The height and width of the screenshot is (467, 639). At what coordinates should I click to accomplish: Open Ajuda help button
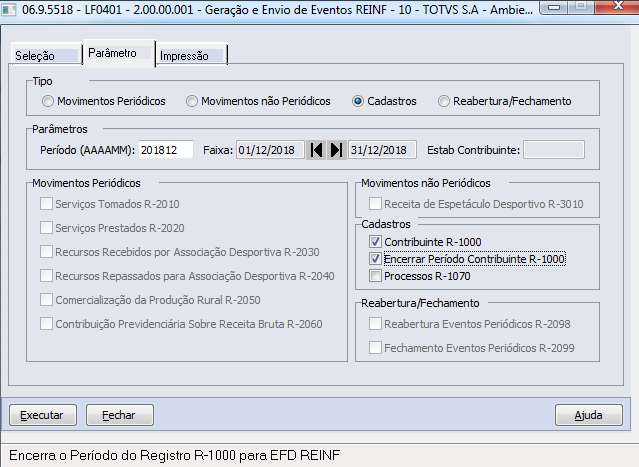pos(588,415)
